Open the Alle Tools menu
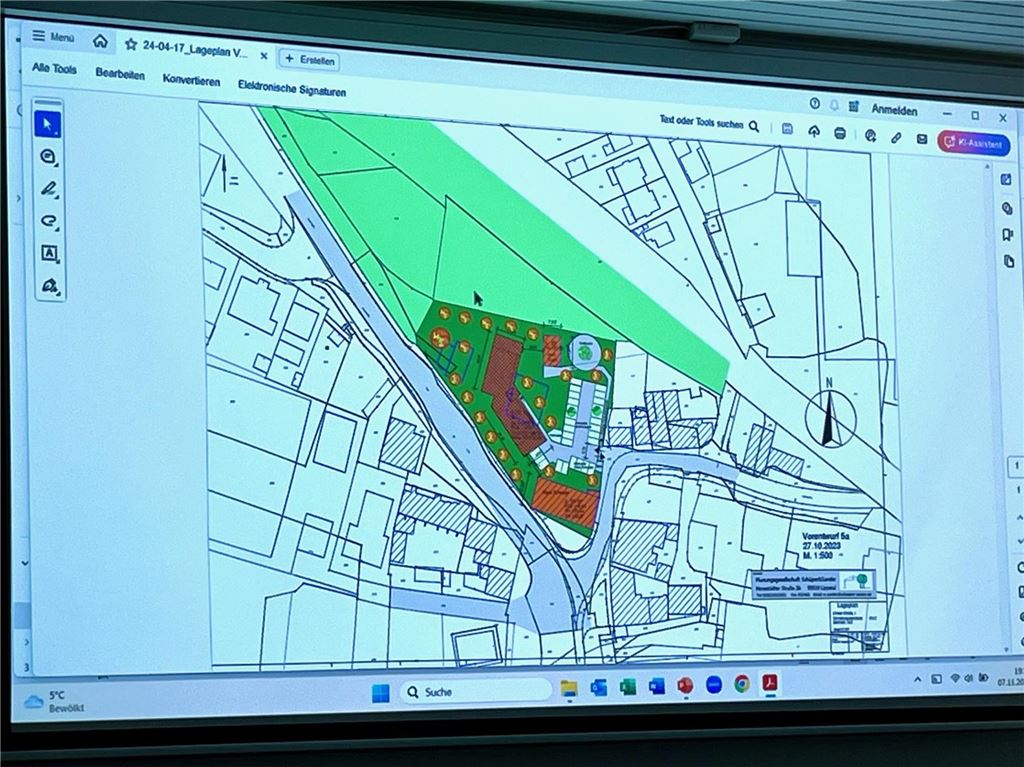The image size is (1024, 767). (54, 68)
